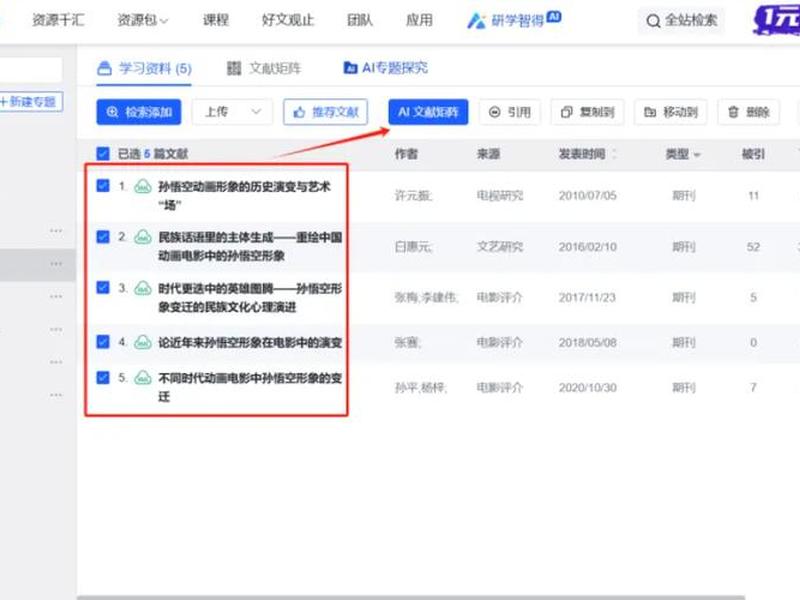The width and height of the screenshot is (800, 600).
Task: Click date cell 2020/10/30
Action: pos(587,388)
